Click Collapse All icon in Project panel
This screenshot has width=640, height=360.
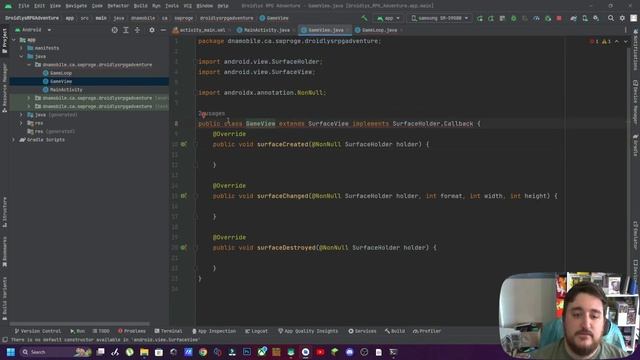[x=137, y=30]
